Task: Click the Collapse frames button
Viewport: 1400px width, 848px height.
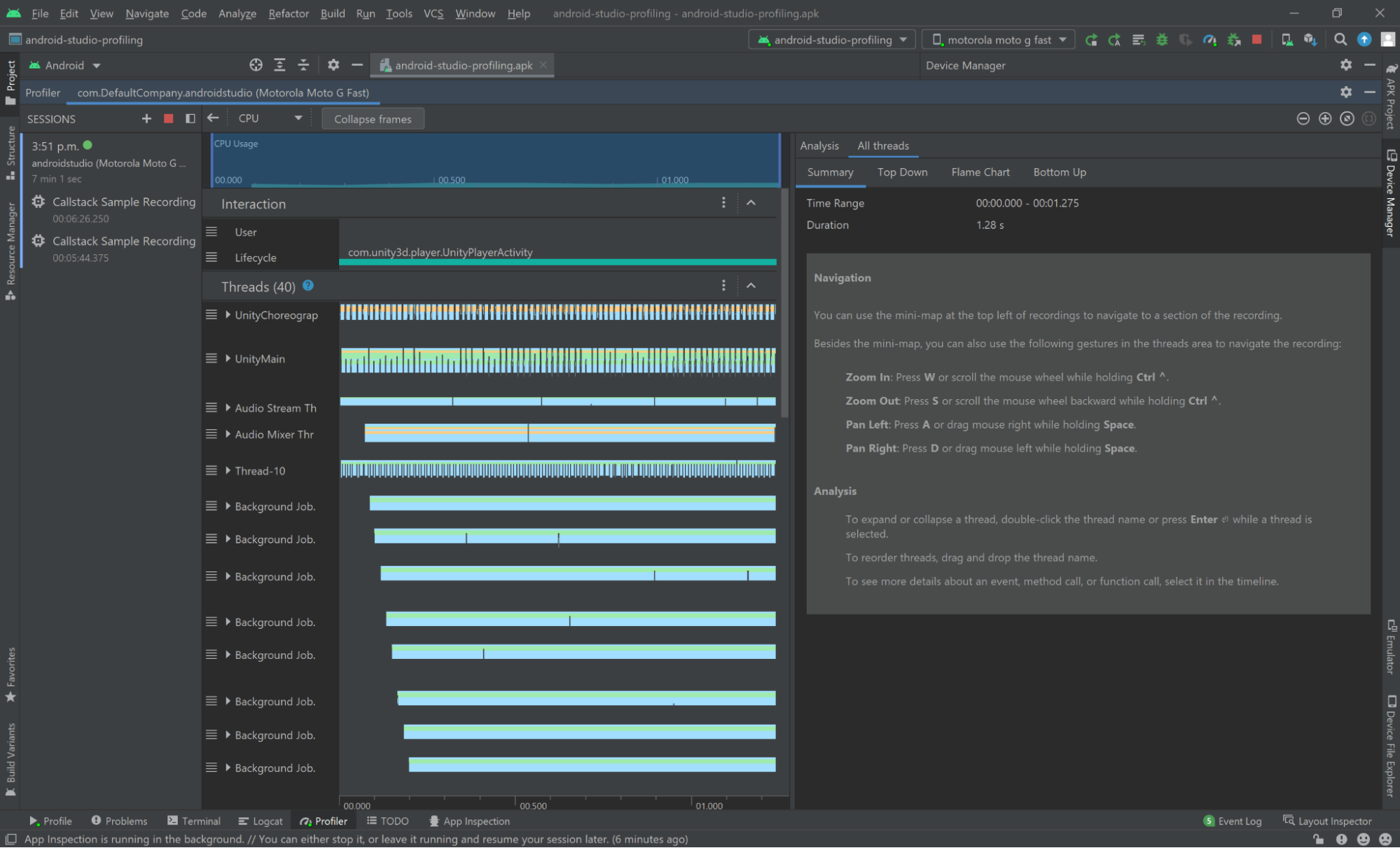Action: pos(373,119)
